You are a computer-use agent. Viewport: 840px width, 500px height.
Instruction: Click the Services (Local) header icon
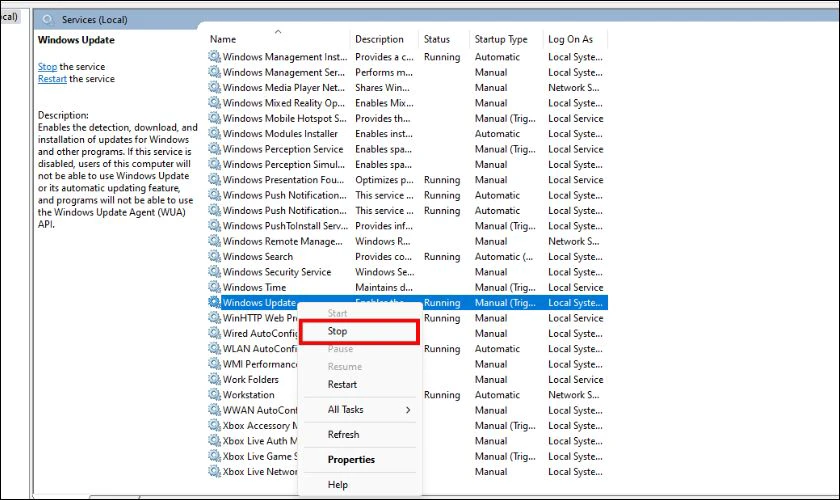point(48,20)
